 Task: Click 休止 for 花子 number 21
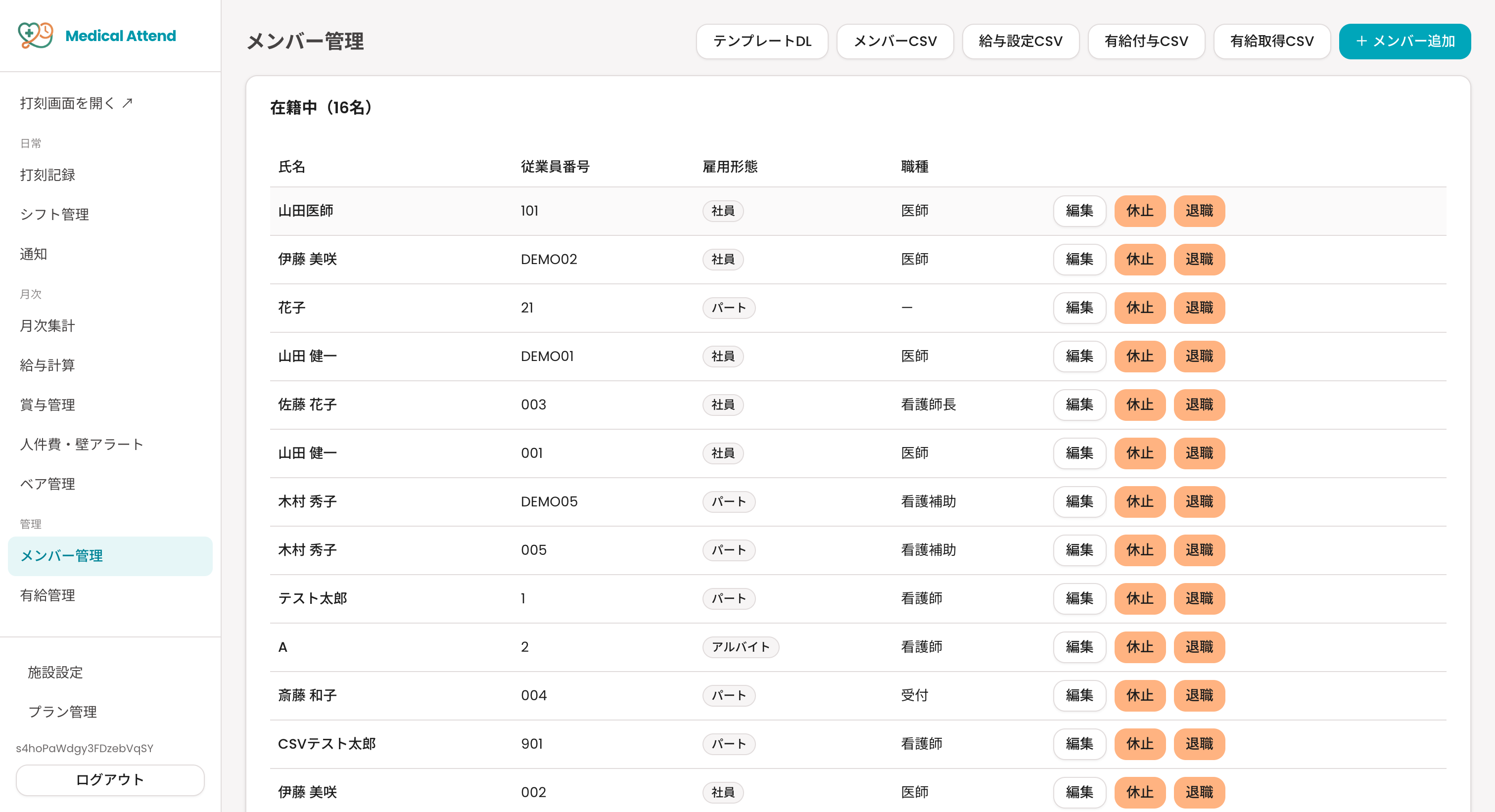1140,308
